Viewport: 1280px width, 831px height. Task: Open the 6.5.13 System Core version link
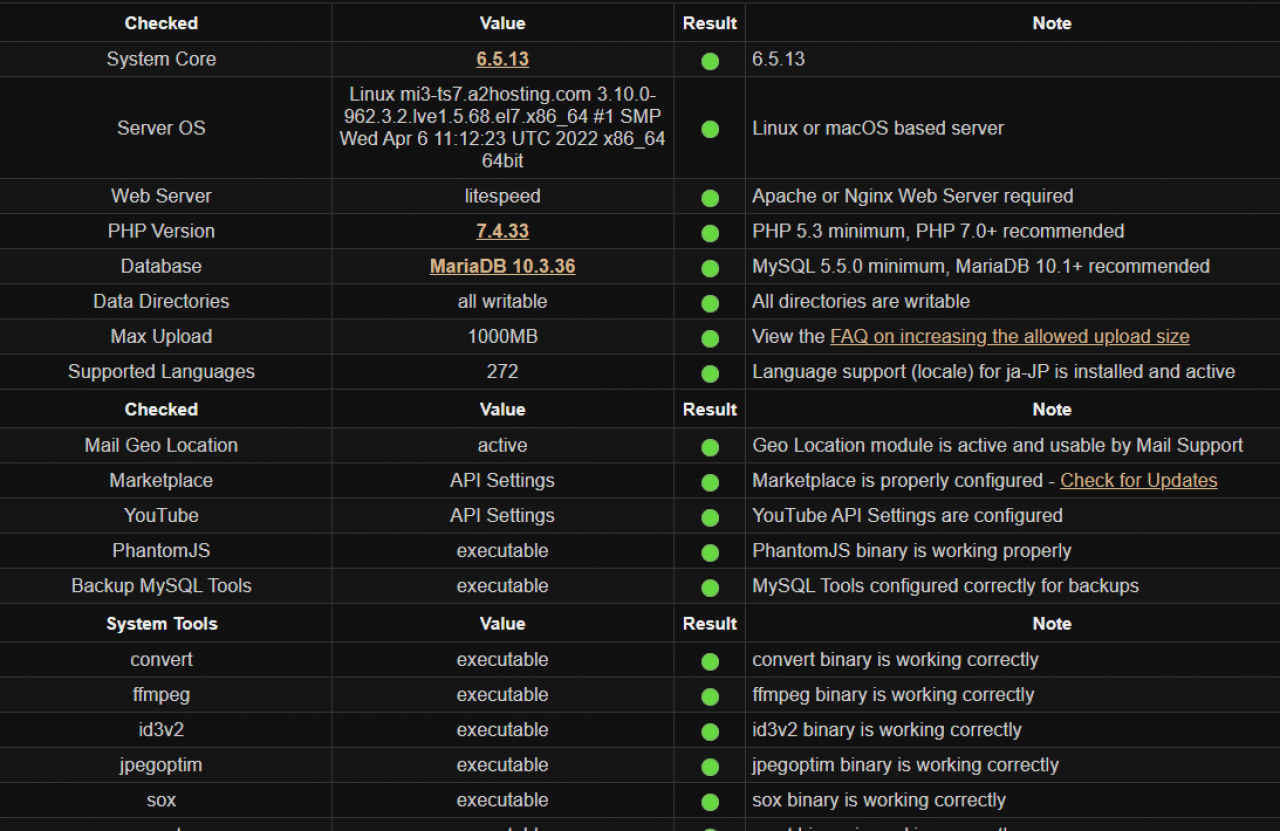[502, 59]
